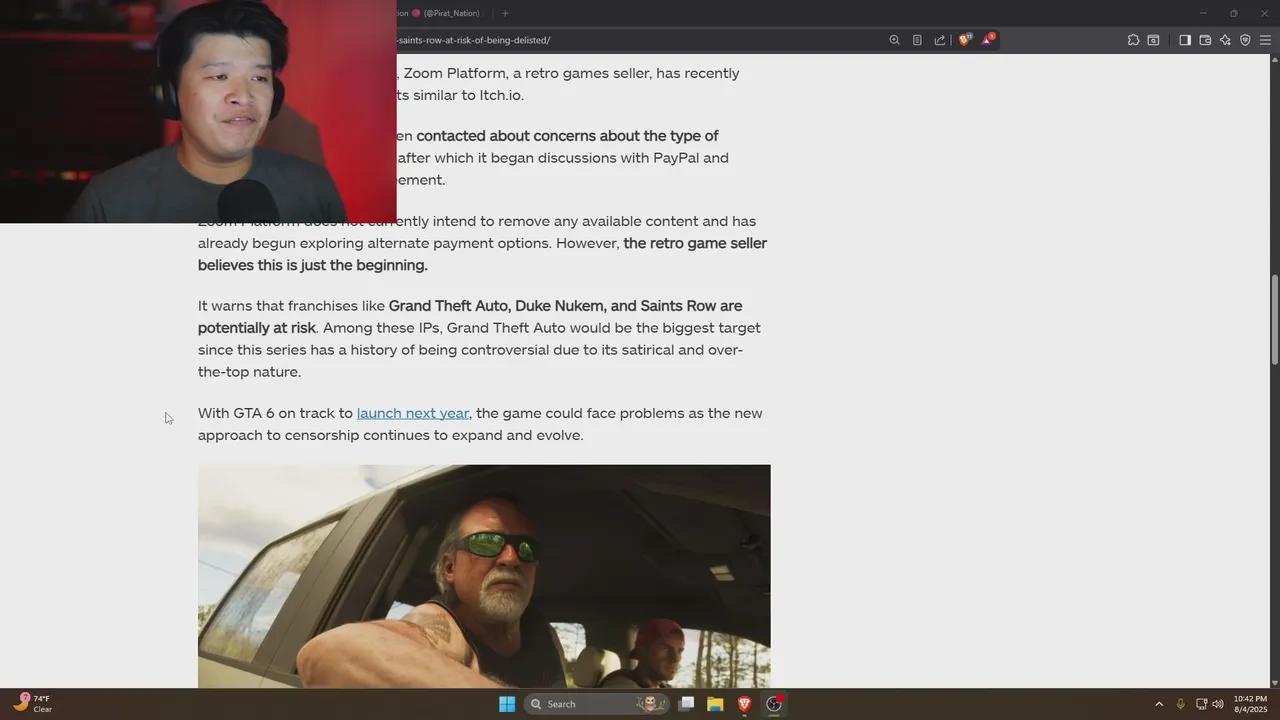
Task: Click the GTA 6 article image
Action: [484, 576]
